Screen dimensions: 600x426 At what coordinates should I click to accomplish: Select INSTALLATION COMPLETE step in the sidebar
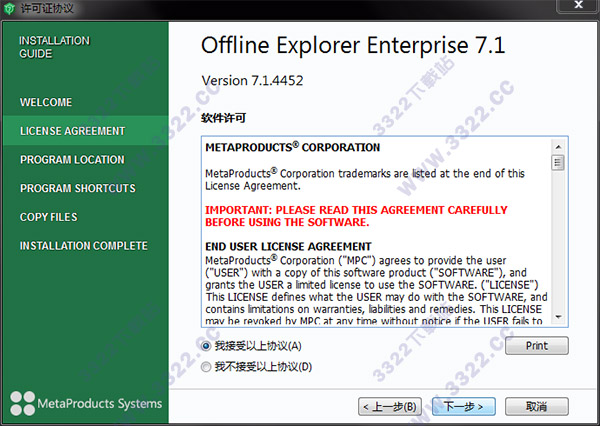(x=84, y=246)
